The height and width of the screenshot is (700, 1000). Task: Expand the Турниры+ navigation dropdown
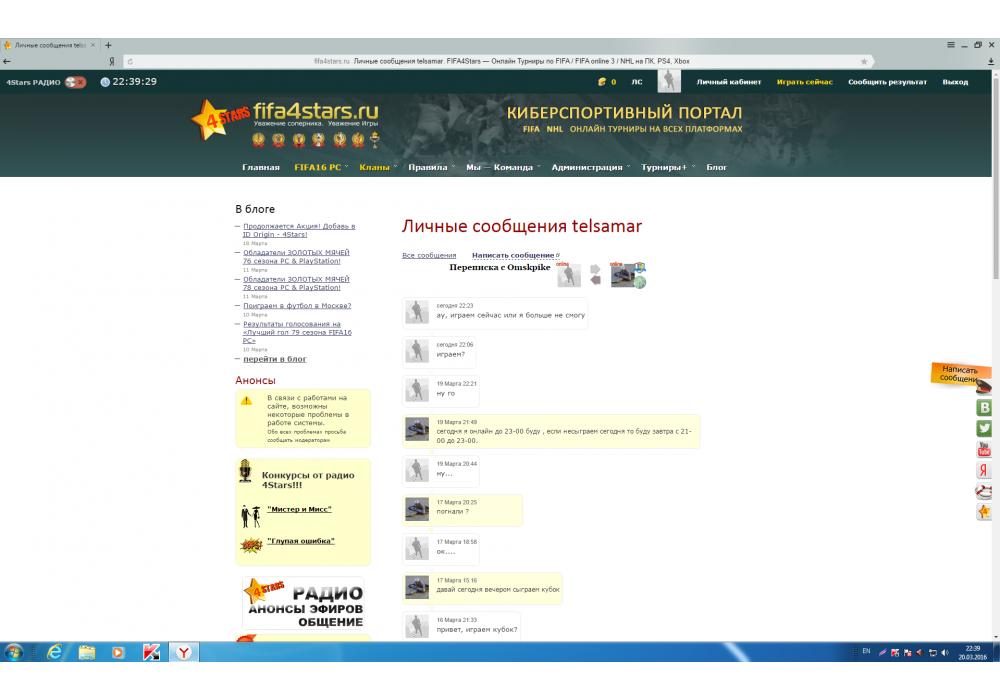pos(667,167)
